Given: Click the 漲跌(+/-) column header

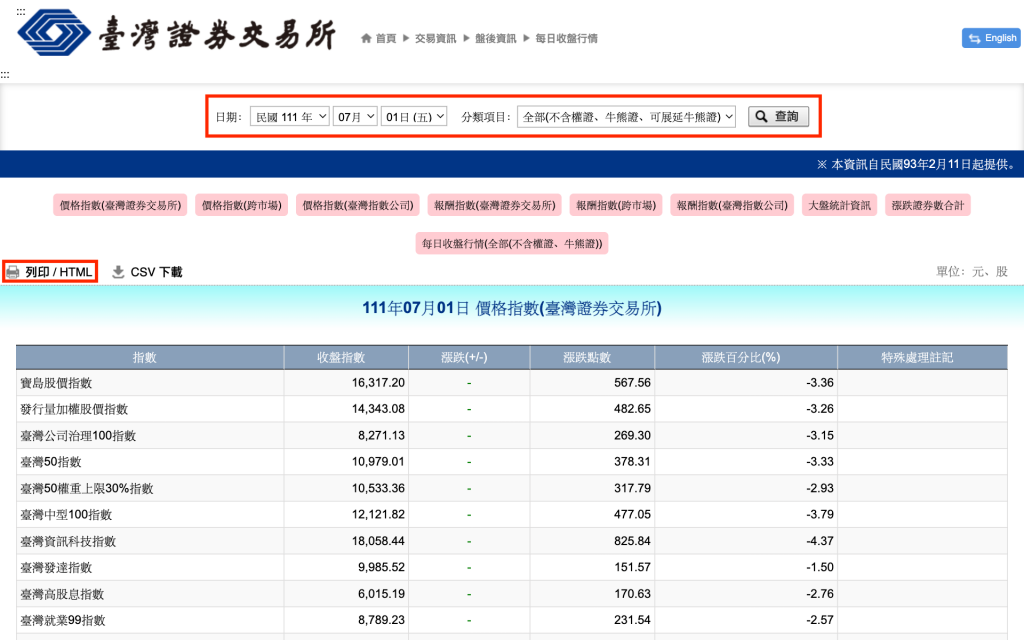Looking at the screenshot, I should coord(469,357).
